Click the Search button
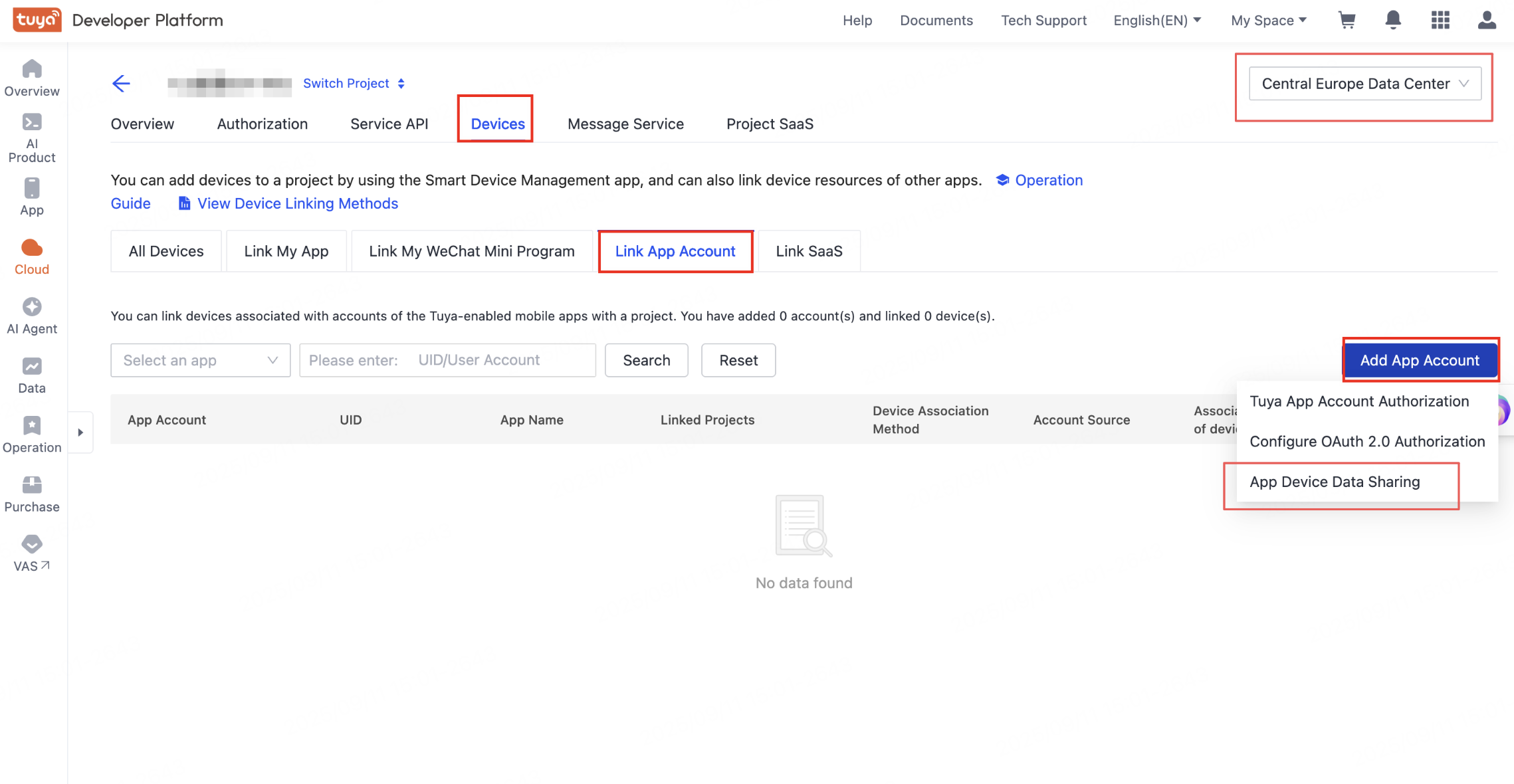The height and width of the screenshot is (784, 1514). tap(647, 360)
